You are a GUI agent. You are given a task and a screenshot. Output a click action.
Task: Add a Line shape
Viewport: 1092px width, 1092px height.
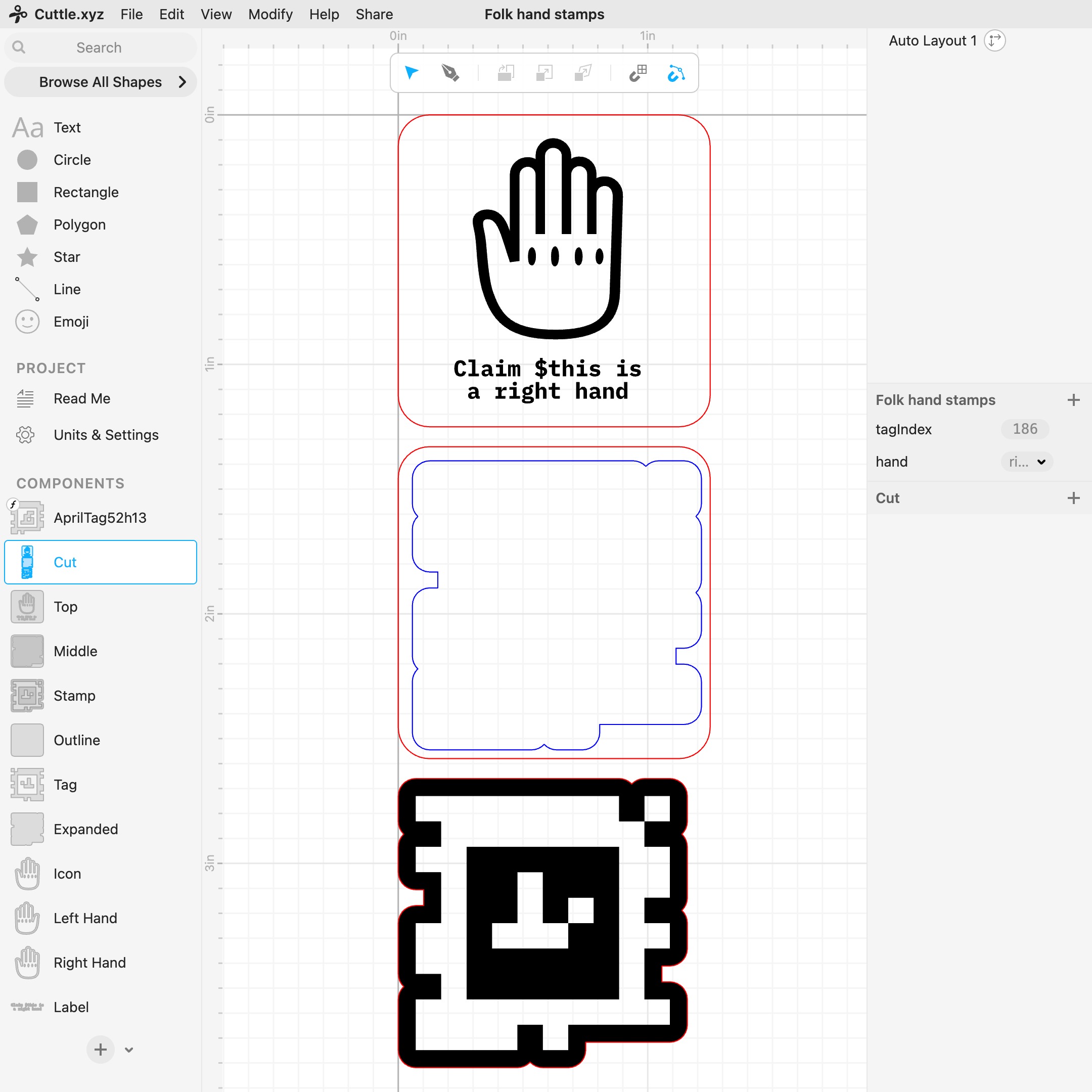point(48,289)
